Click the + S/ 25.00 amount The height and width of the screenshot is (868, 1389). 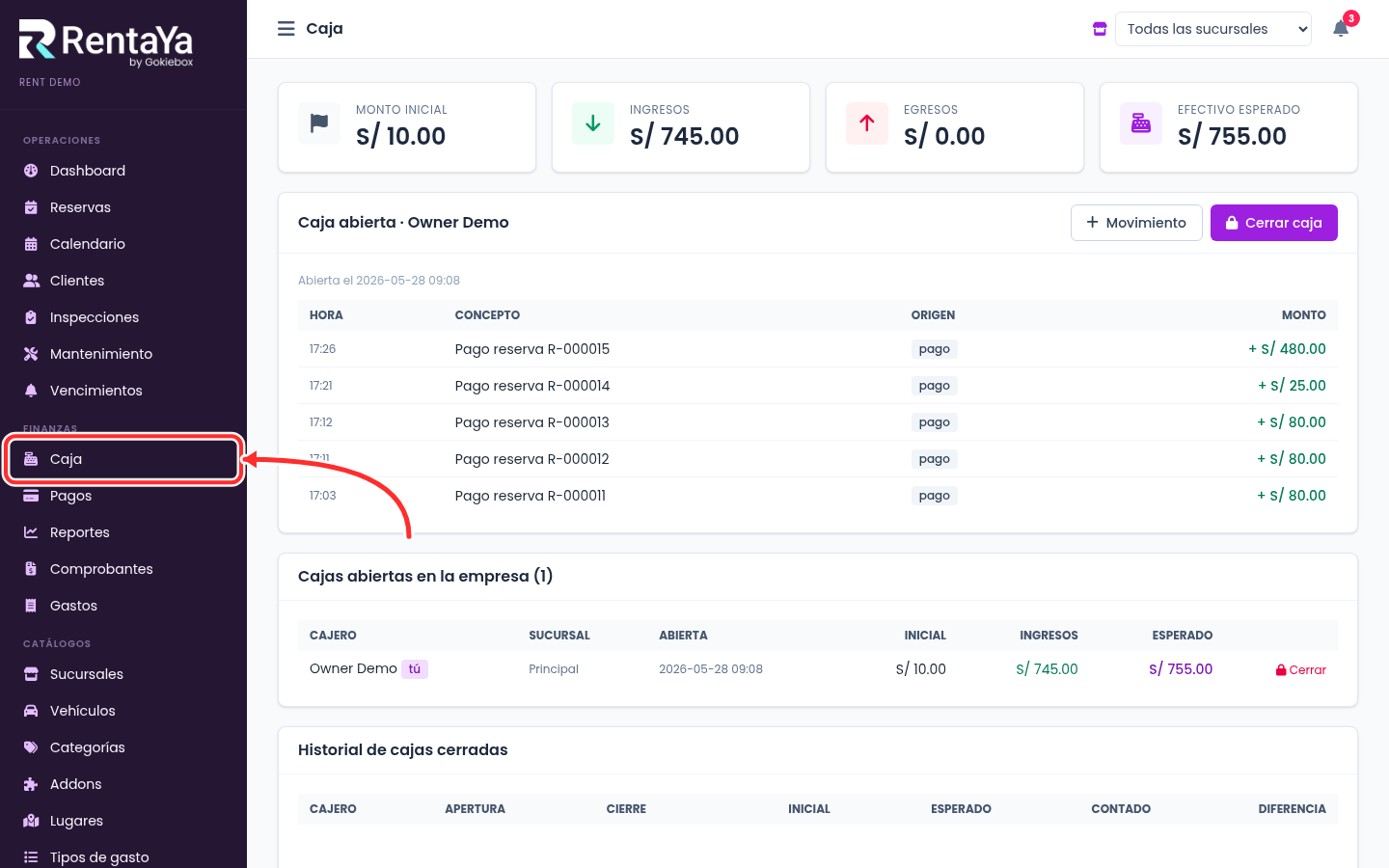pos(1292,386)
